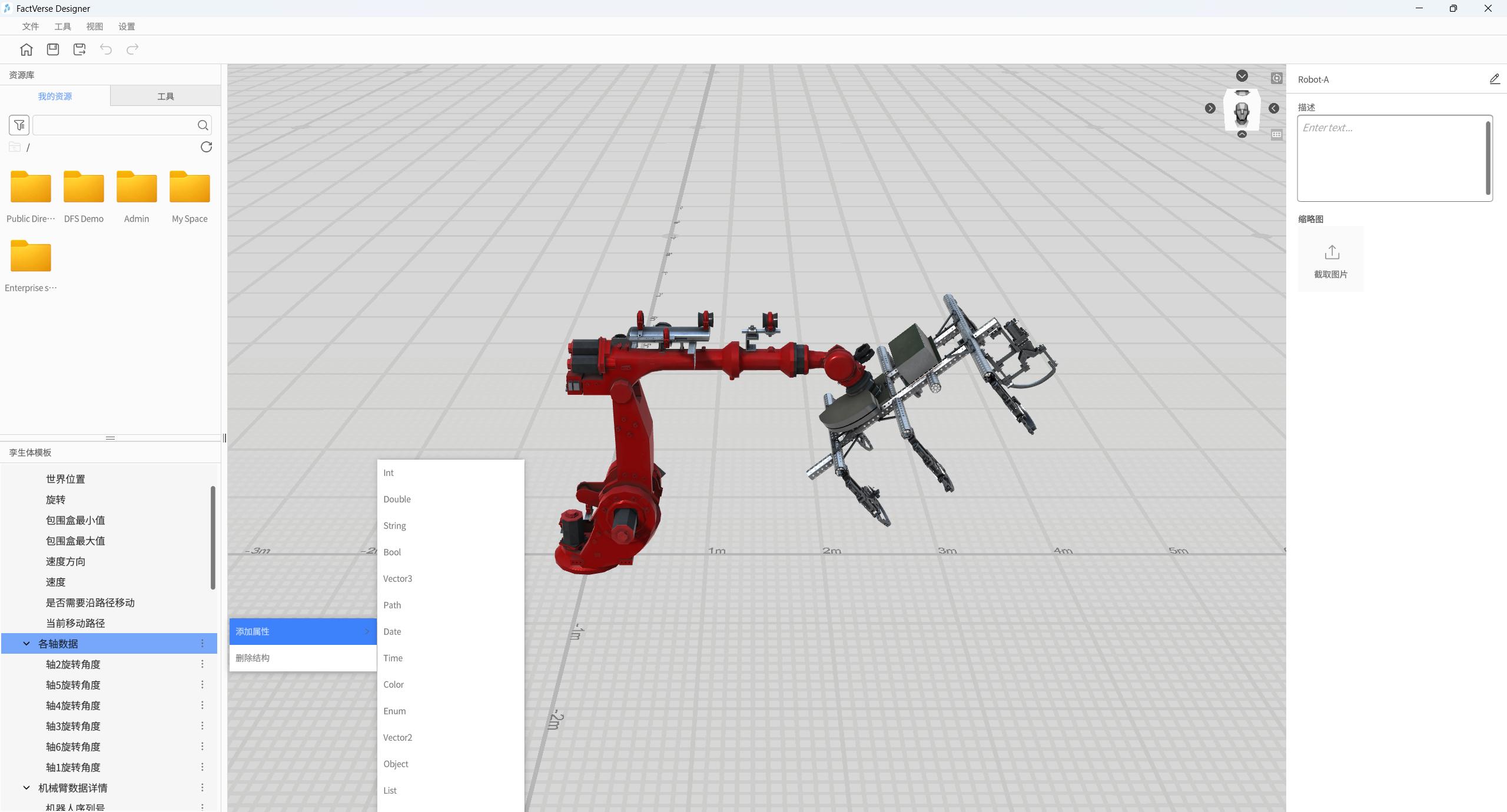Image resolution: width=1507 pixels, height=812 pixels.
Task: Open the resource filter icon
Action: click(x=19, y=125)
